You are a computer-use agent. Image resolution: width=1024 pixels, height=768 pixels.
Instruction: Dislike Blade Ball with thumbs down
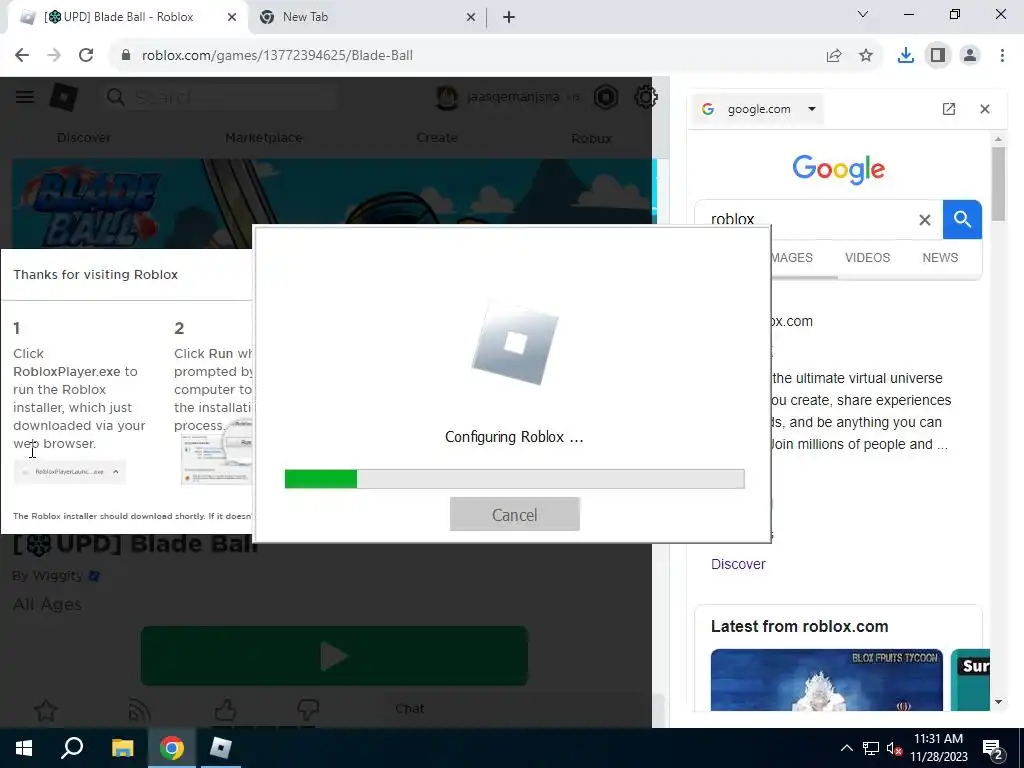coord(308,710)
